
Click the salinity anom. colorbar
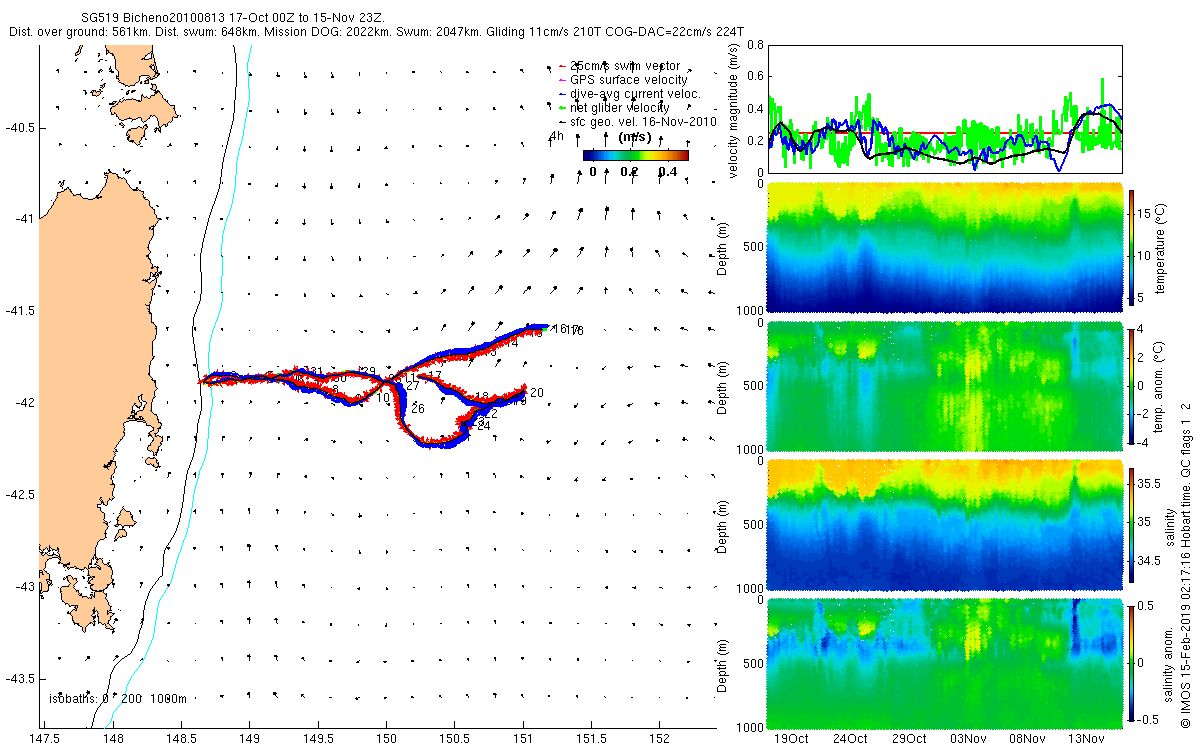click(1132, 663)
